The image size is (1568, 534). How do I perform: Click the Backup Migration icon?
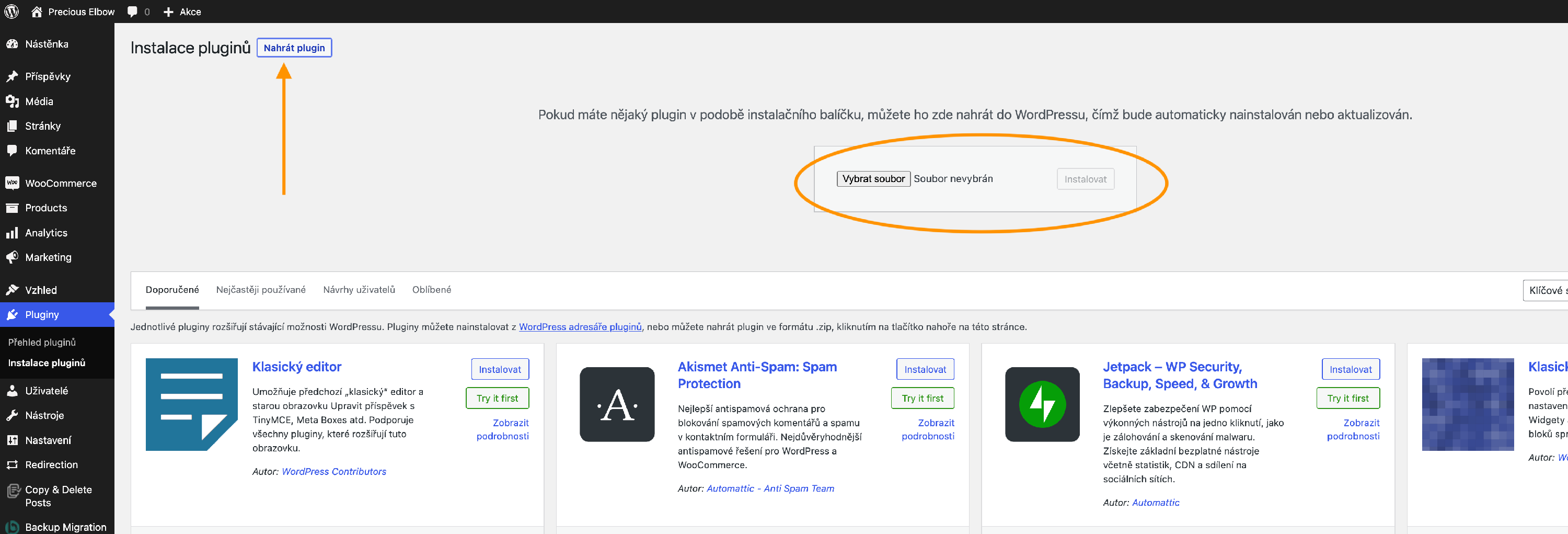(x=12, y=527)
